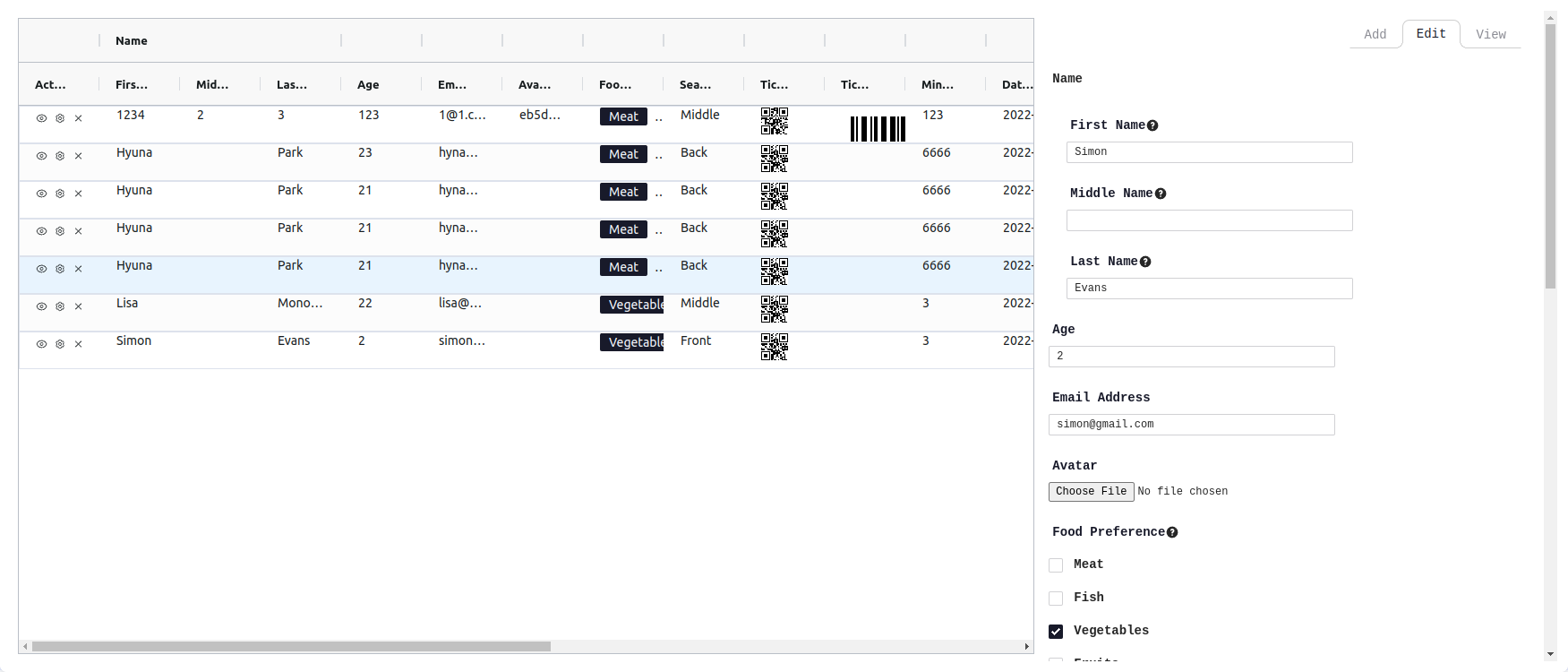Click the table's horizontal scrollbar right arrow
This screenshot has width=1568, height=672.
(x=1026, y=646)
